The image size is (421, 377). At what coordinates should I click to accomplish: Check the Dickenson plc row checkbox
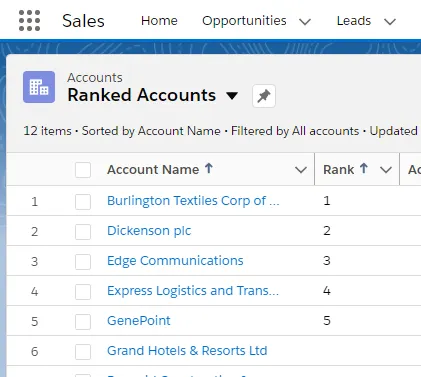pos(83,232)
